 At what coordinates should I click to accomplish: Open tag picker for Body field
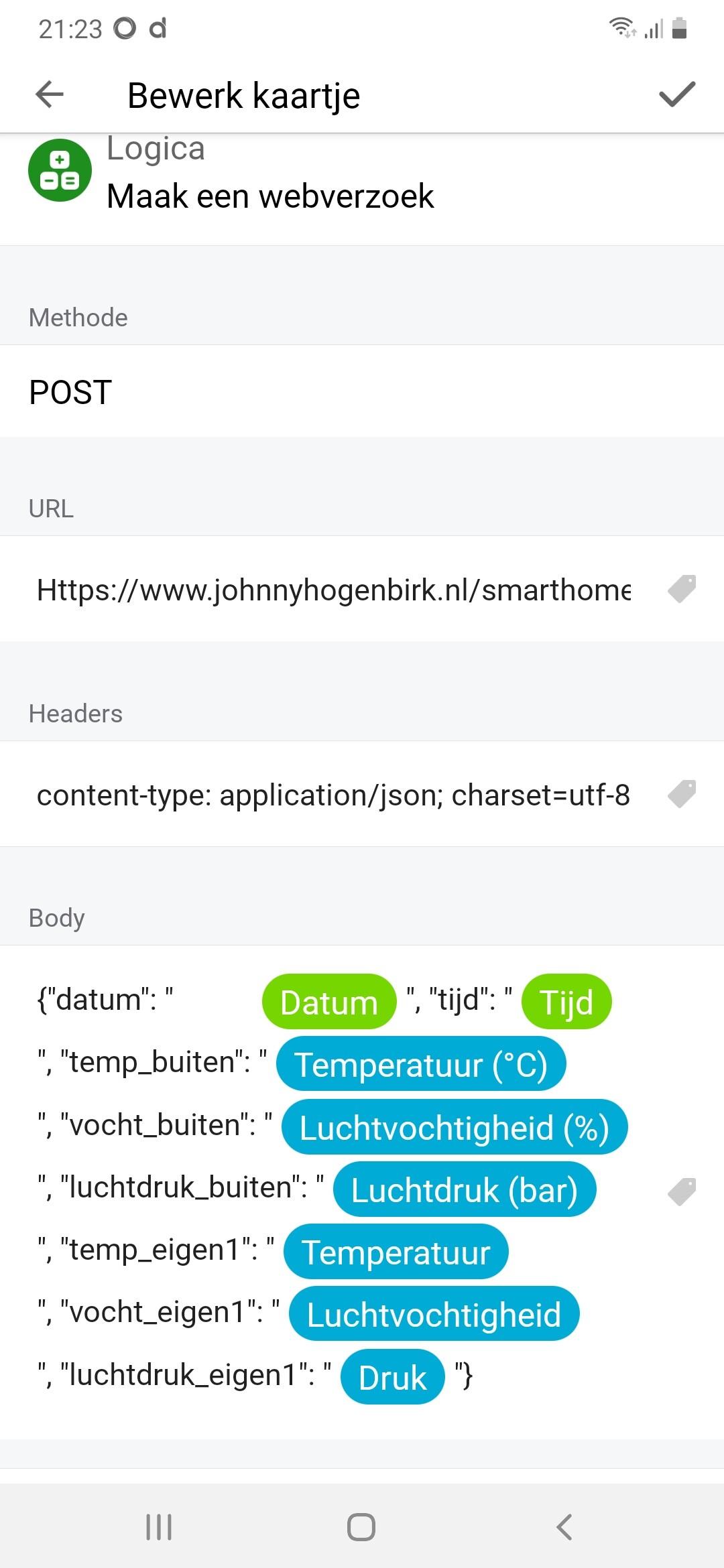point(682,1192)
